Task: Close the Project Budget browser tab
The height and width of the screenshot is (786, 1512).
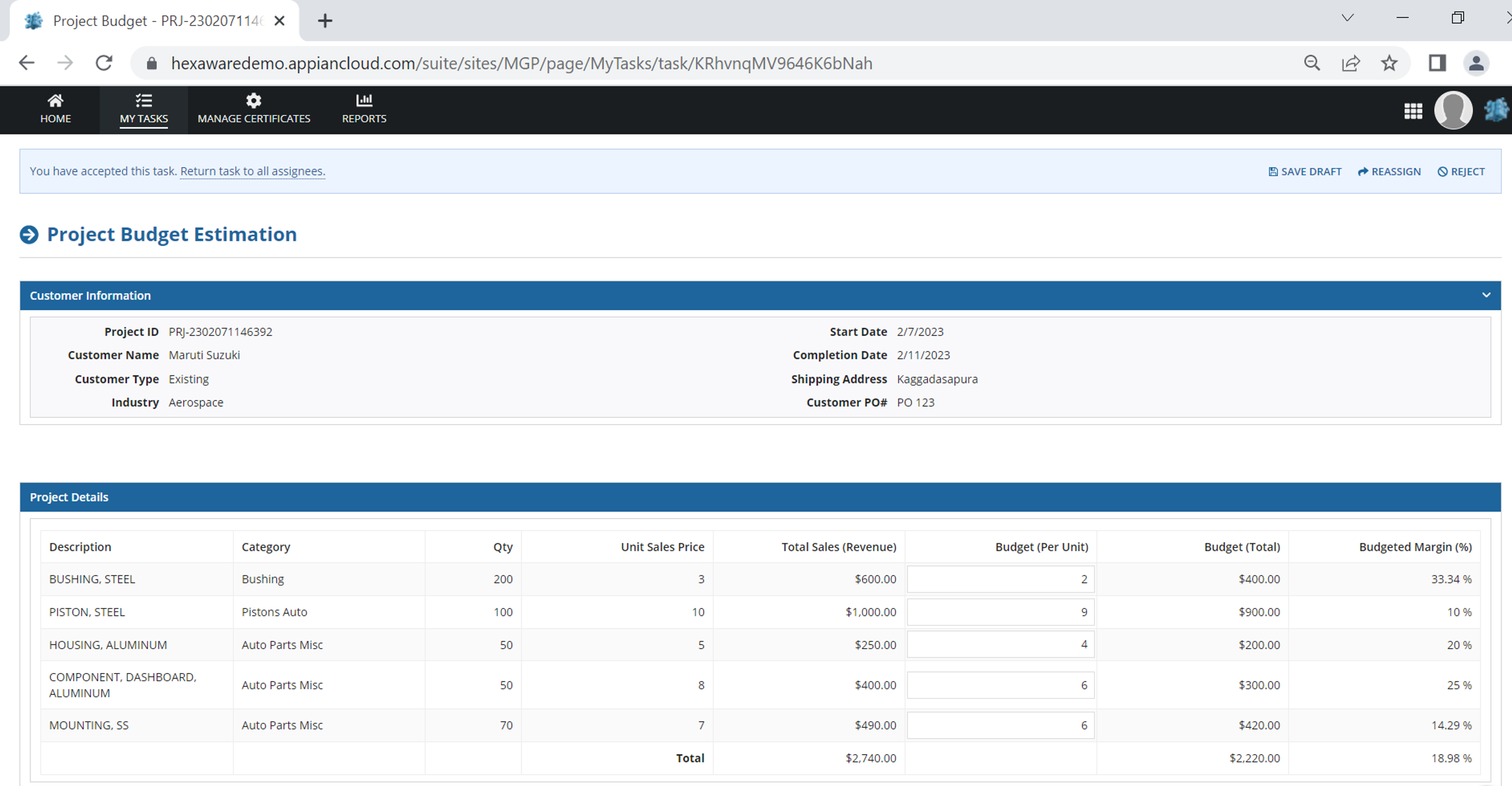Action: (x=280, y=20)
